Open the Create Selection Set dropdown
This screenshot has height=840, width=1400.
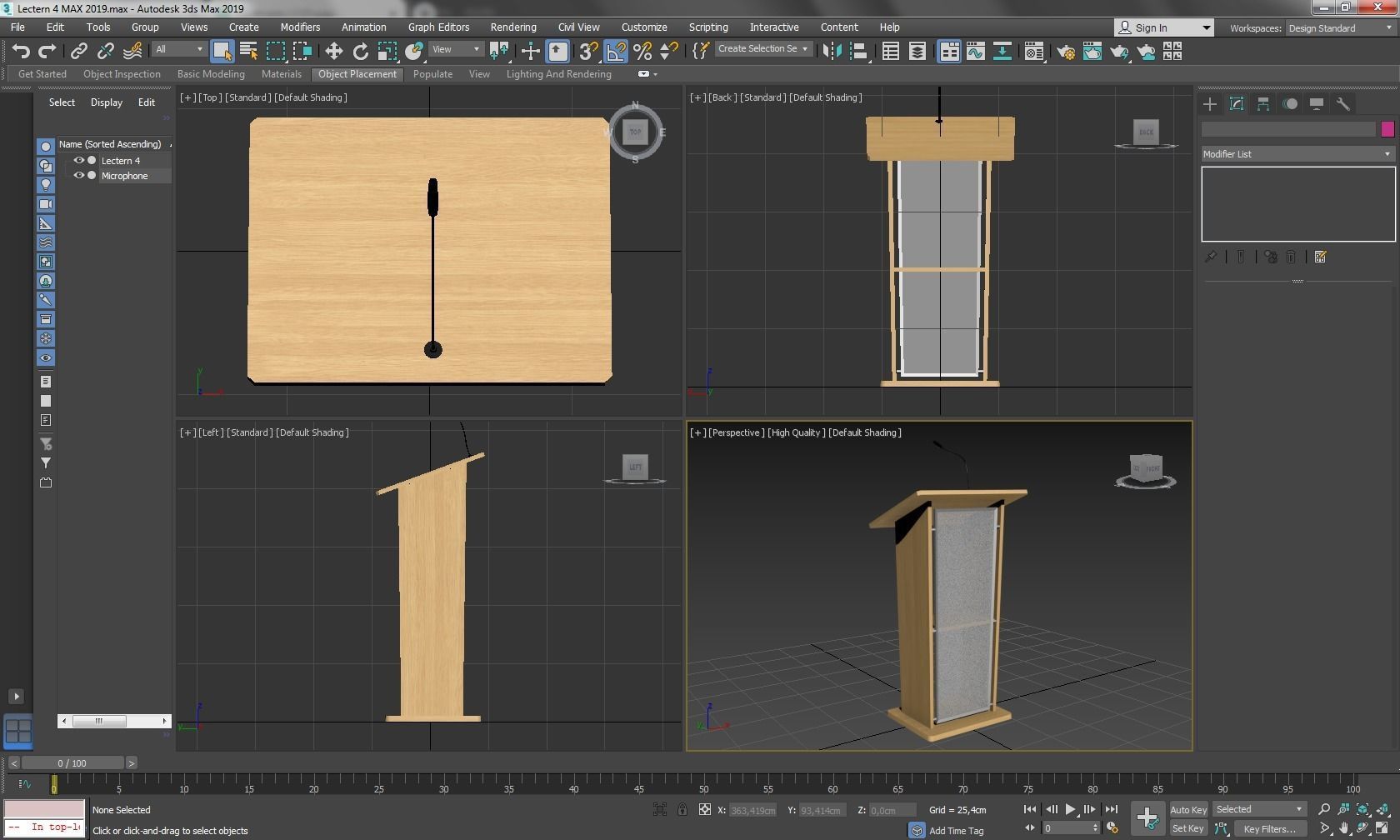coord(763,48)
